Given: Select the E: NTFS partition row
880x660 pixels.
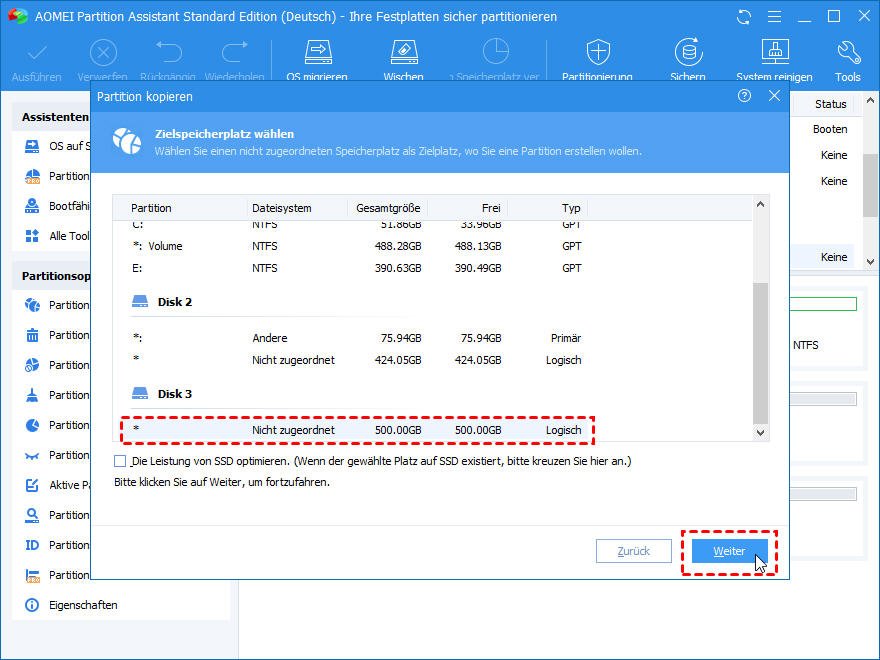Looking at the screenshot, I should pos(357,268).
